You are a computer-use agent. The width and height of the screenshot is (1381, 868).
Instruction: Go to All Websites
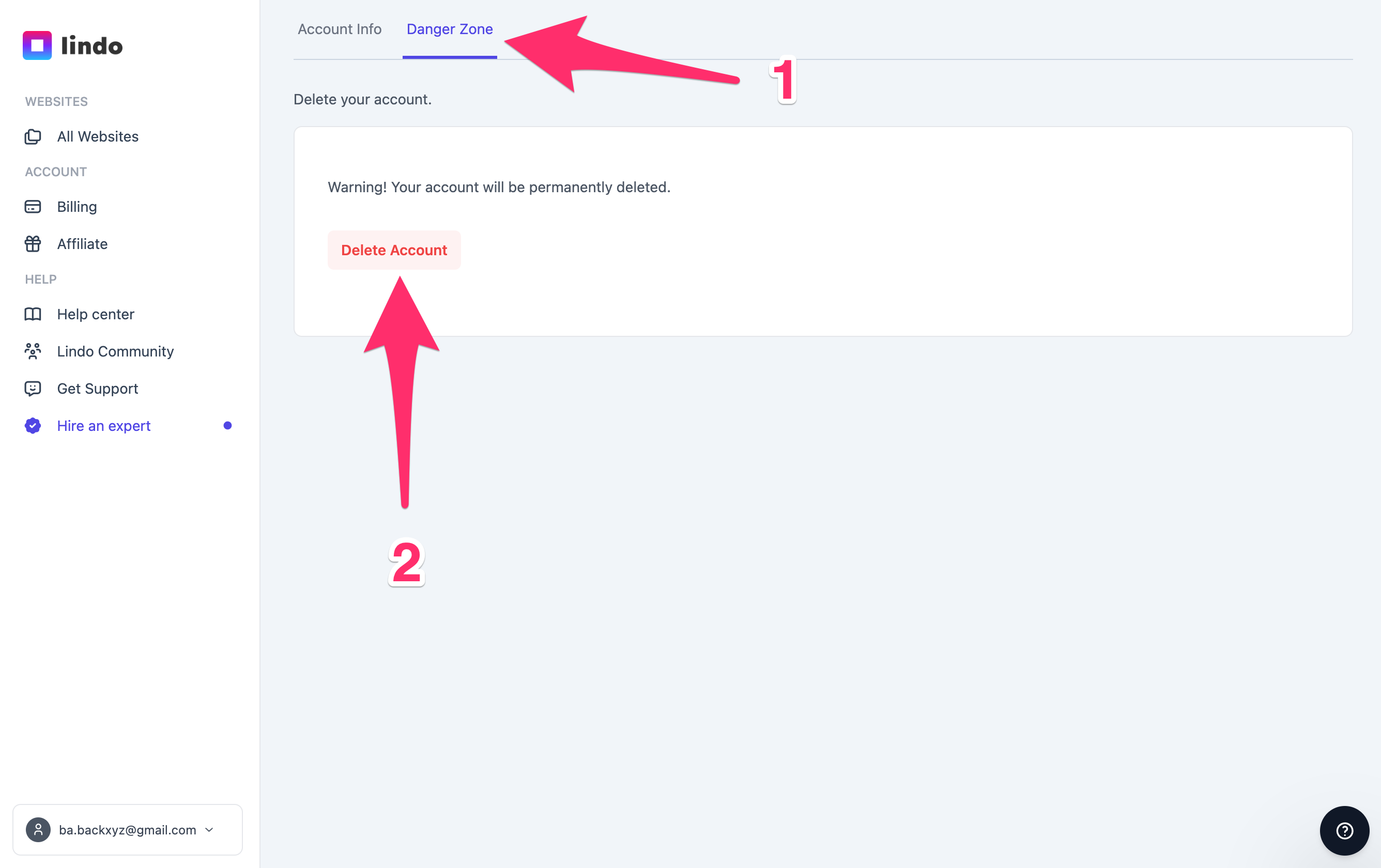tap(98, 136)
